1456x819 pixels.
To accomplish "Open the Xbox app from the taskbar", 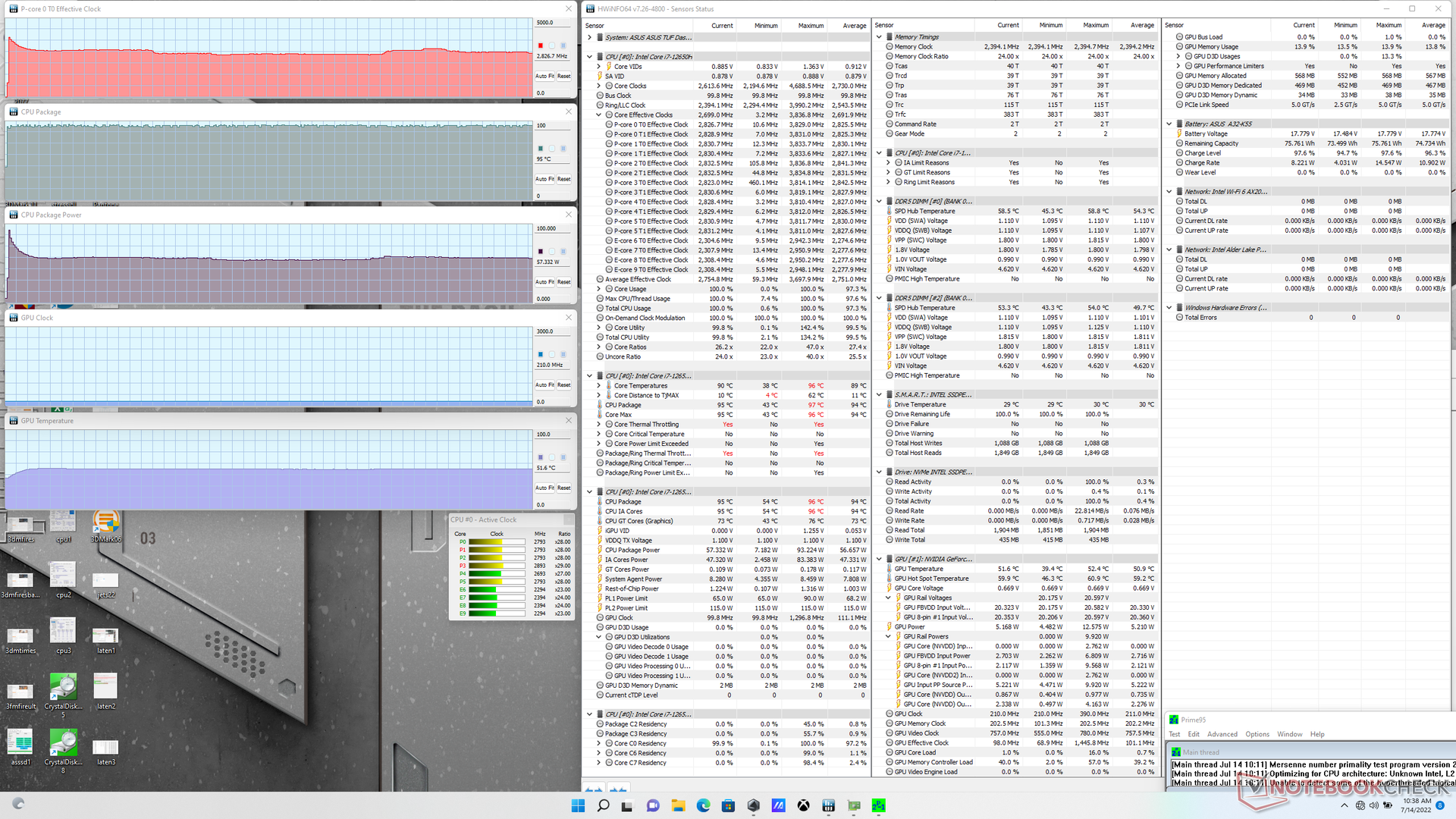I will 803,805.
